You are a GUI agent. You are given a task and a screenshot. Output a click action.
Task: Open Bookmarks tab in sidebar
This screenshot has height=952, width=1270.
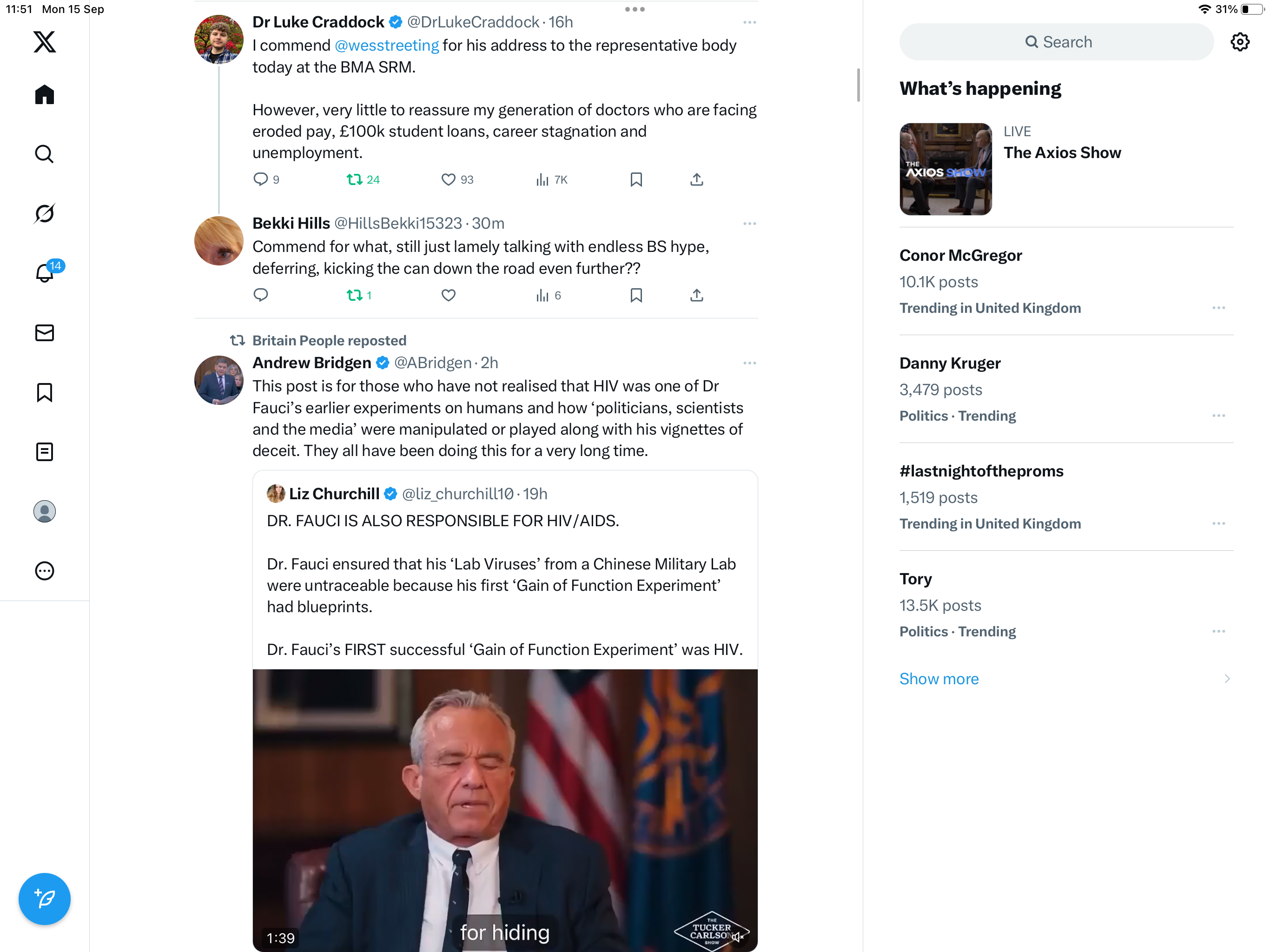pos(44,393)
